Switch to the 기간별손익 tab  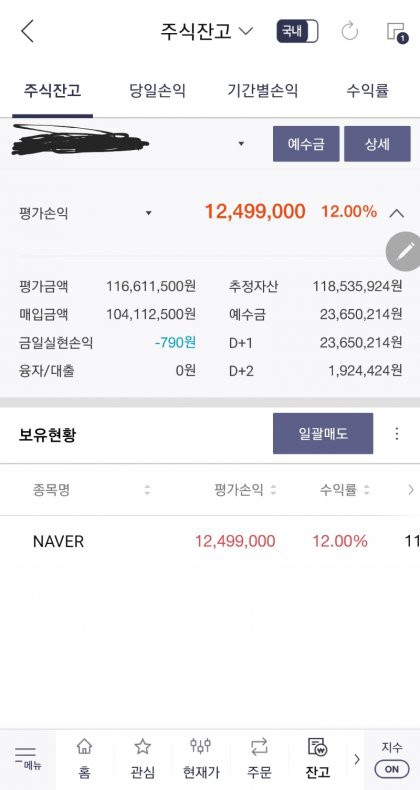pyautogui.click(x=262, y=91)
